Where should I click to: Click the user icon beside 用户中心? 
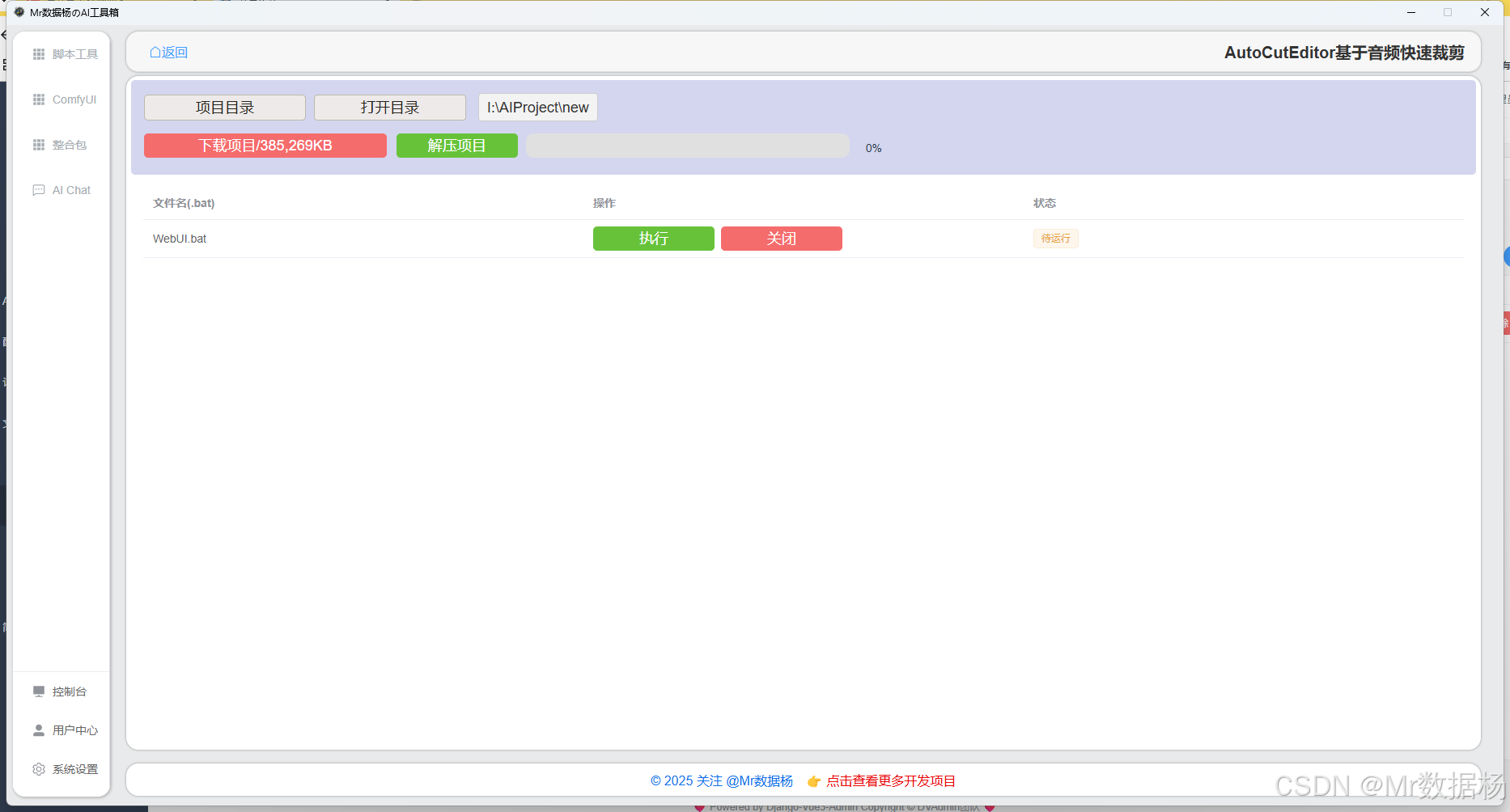coord(39,730)
